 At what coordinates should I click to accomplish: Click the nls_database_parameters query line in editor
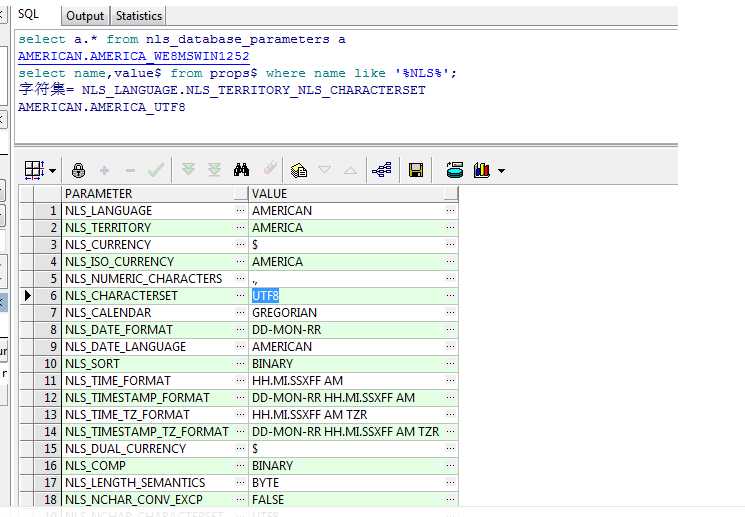(182, 39)
